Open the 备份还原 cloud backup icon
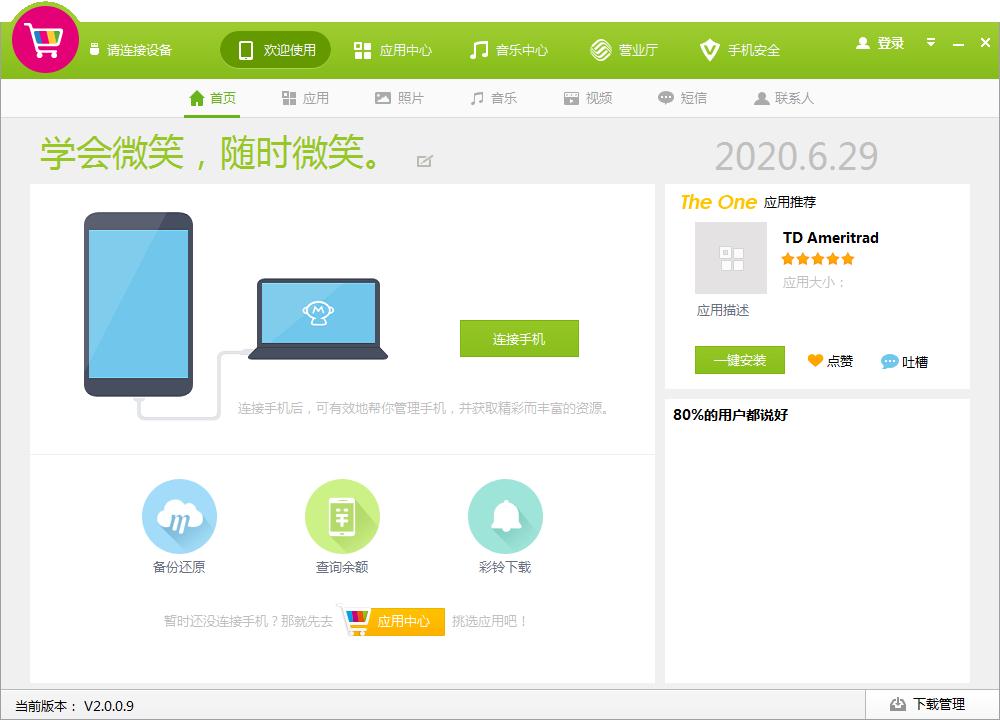 179,517
